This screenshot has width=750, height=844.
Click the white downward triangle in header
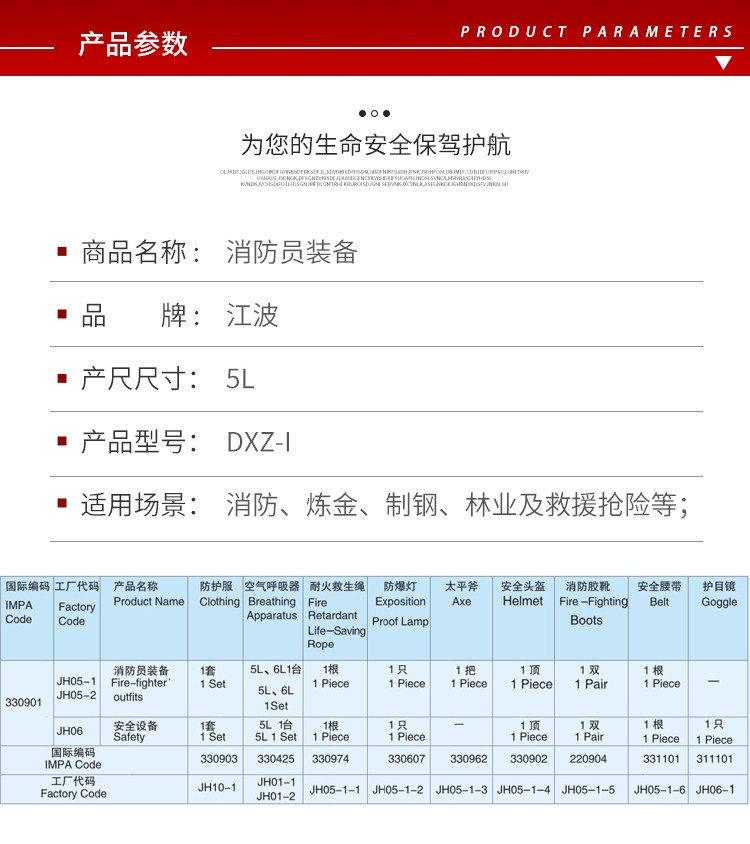point(723,62)
